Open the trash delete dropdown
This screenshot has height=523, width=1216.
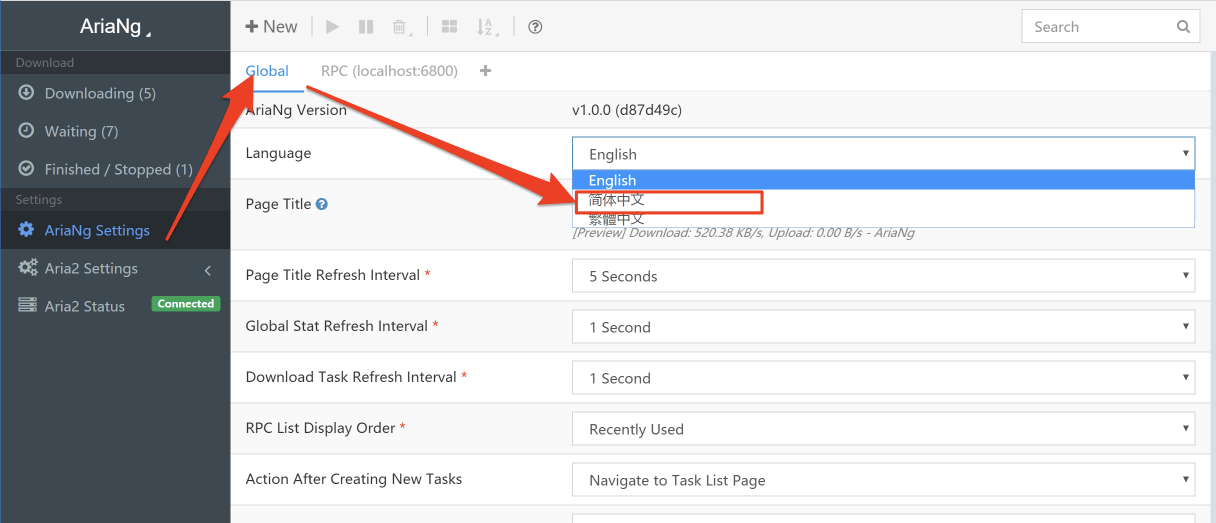pyautogui.click(x=400, y=27)
